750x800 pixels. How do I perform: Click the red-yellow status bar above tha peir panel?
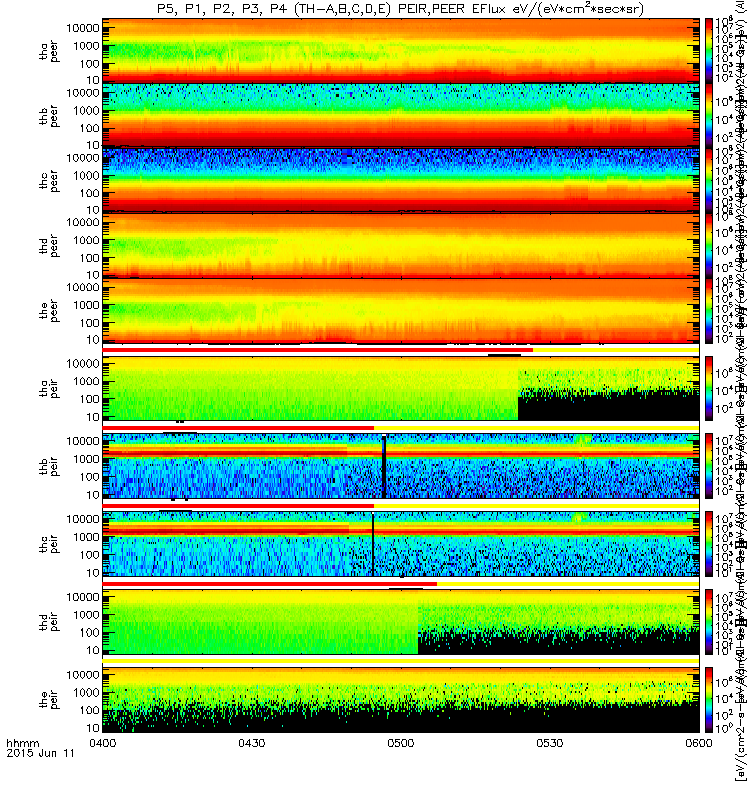[401, 350]
